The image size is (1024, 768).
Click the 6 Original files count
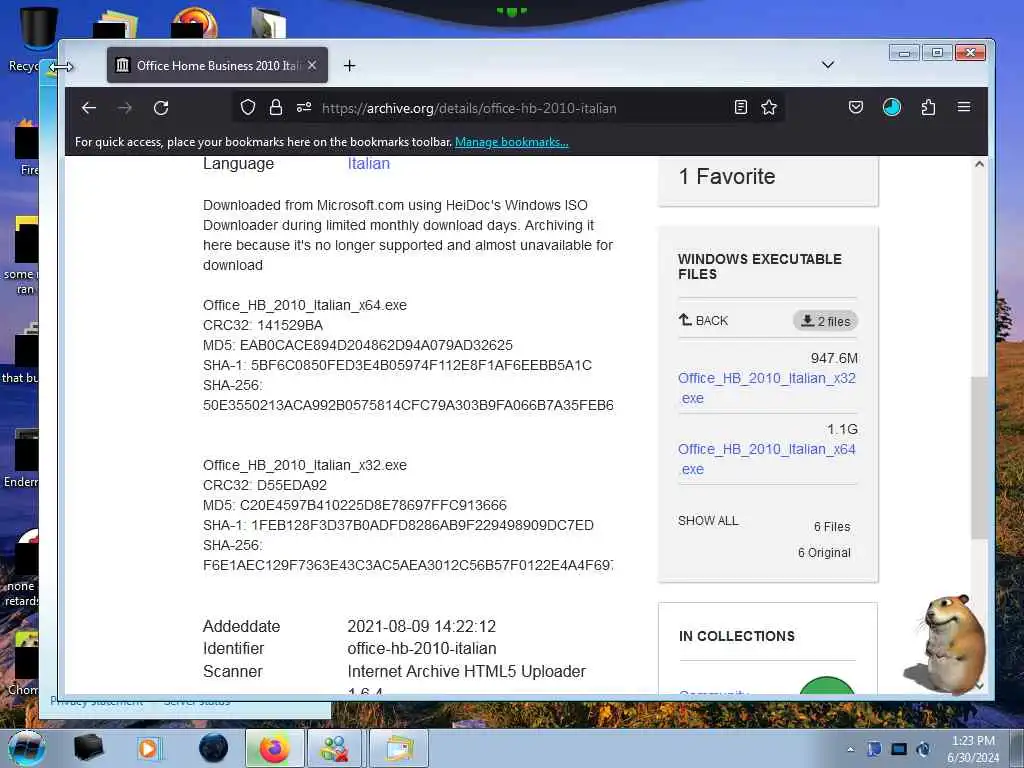(x=824, y=552)
